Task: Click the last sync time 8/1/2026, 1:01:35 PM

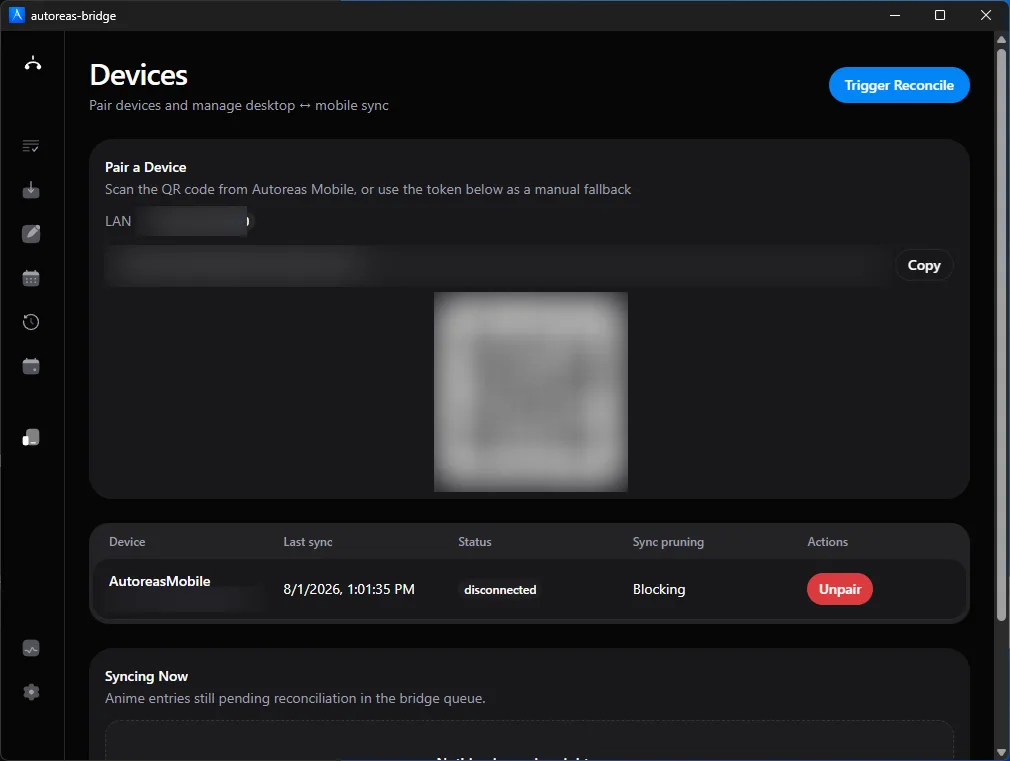Action: (x=349, y=590)
